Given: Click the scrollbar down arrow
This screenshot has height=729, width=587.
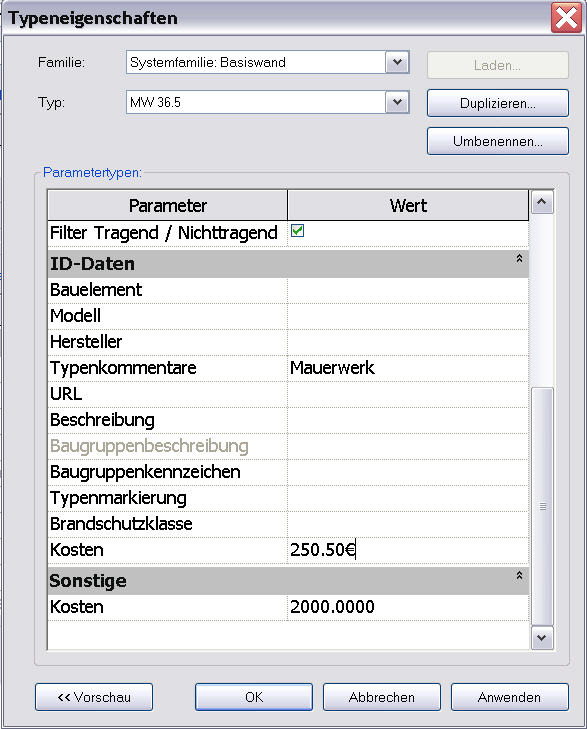Looking at the screenshot, I should coord(541,638).
